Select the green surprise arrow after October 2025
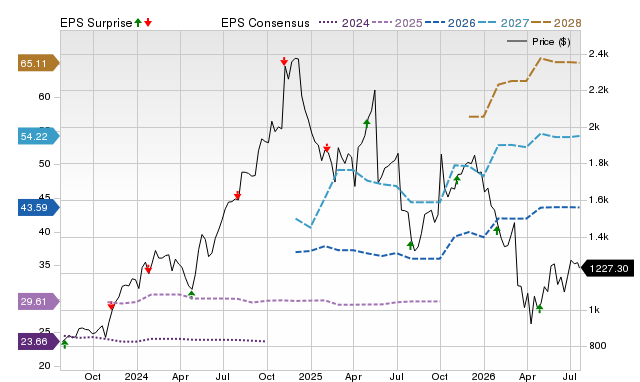 click(457, 180)
